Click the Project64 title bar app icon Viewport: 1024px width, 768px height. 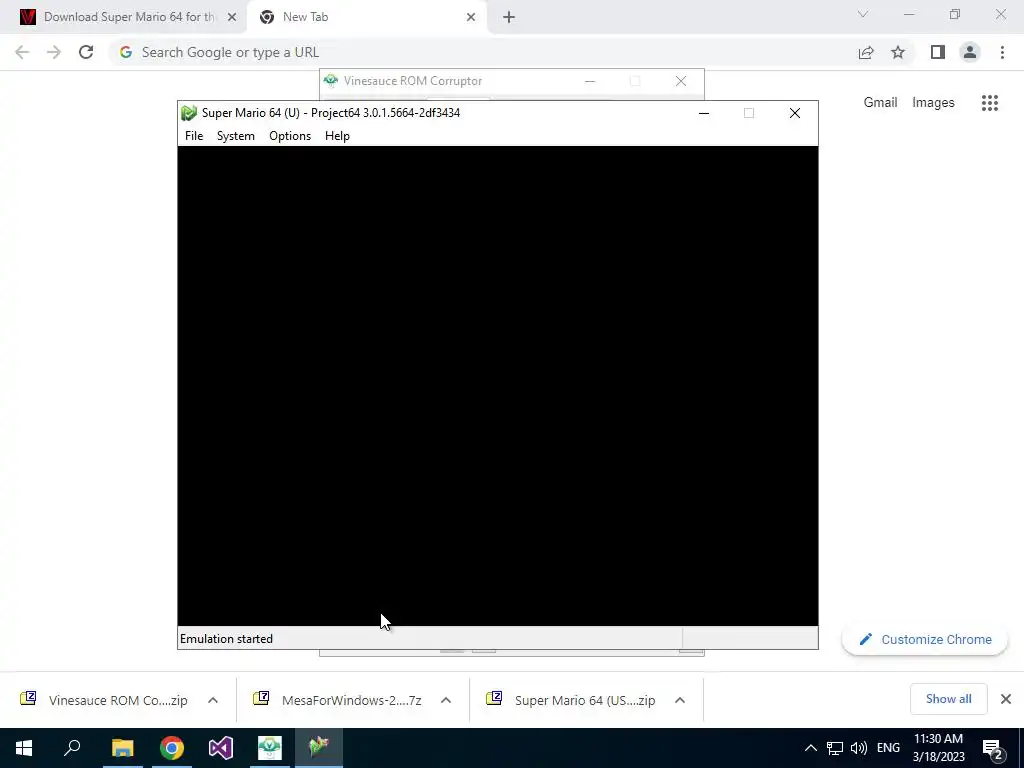click(x=189, y=113)
